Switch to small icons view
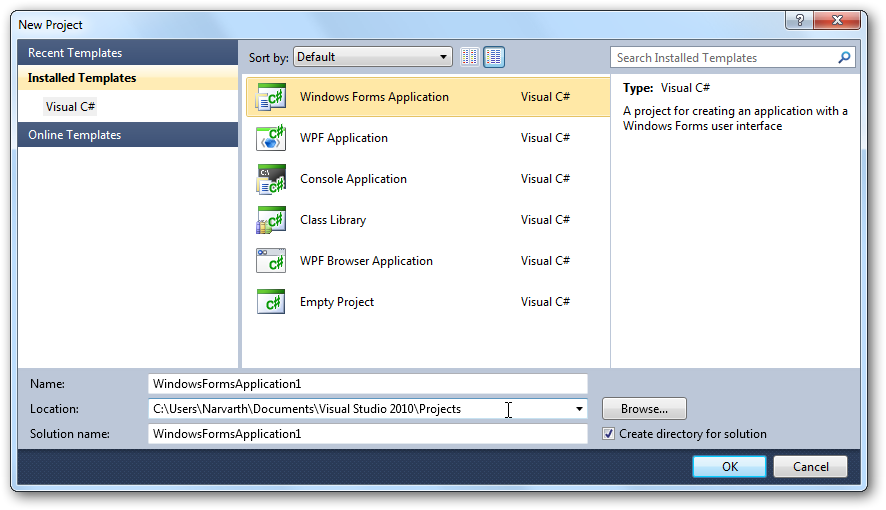The height and width of the screenshot is (510, 886). click(x=470, y=57)
